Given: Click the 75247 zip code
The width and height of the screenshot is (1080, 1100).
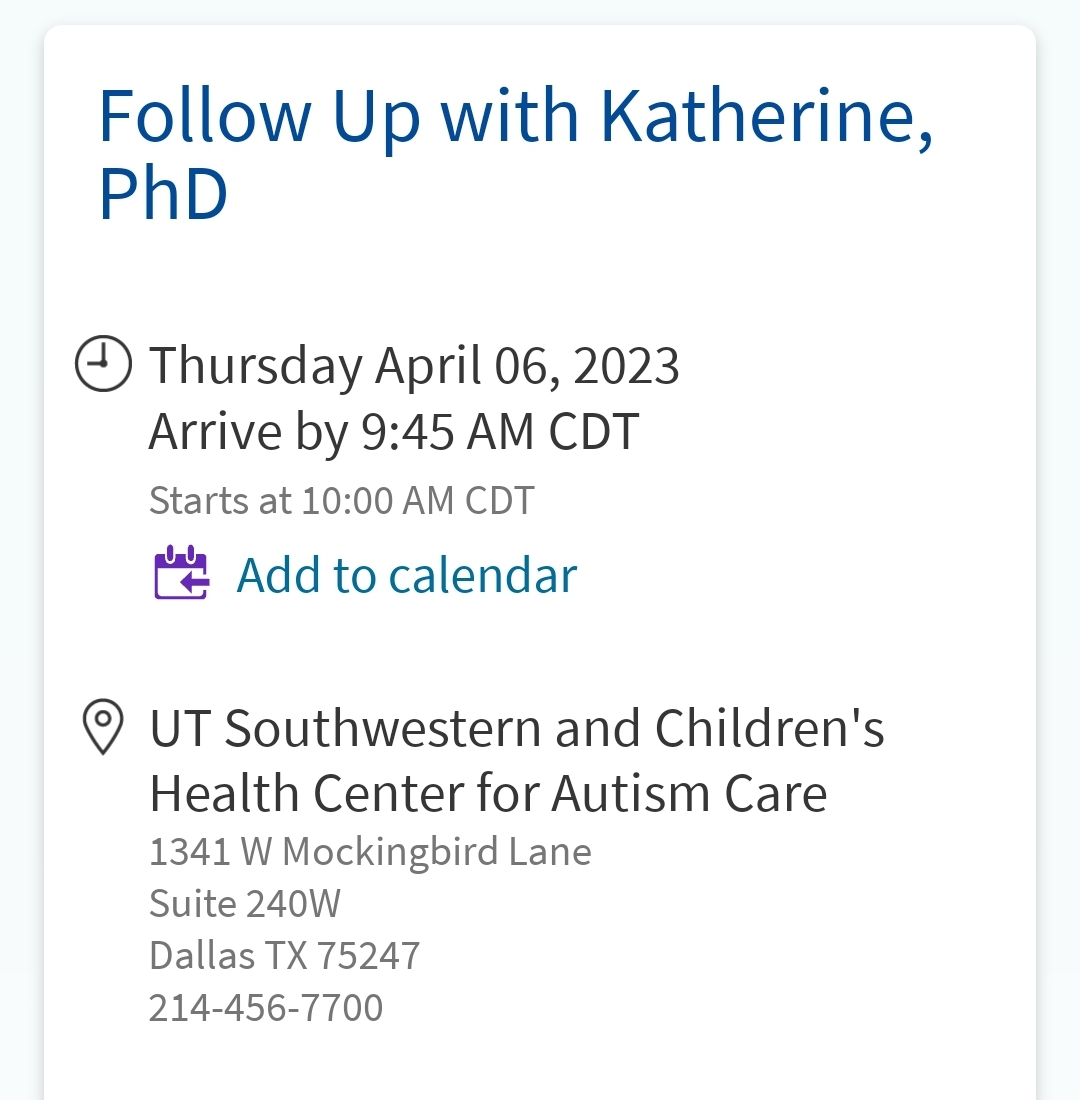Looking at the screenshot, I should [368, 956].
